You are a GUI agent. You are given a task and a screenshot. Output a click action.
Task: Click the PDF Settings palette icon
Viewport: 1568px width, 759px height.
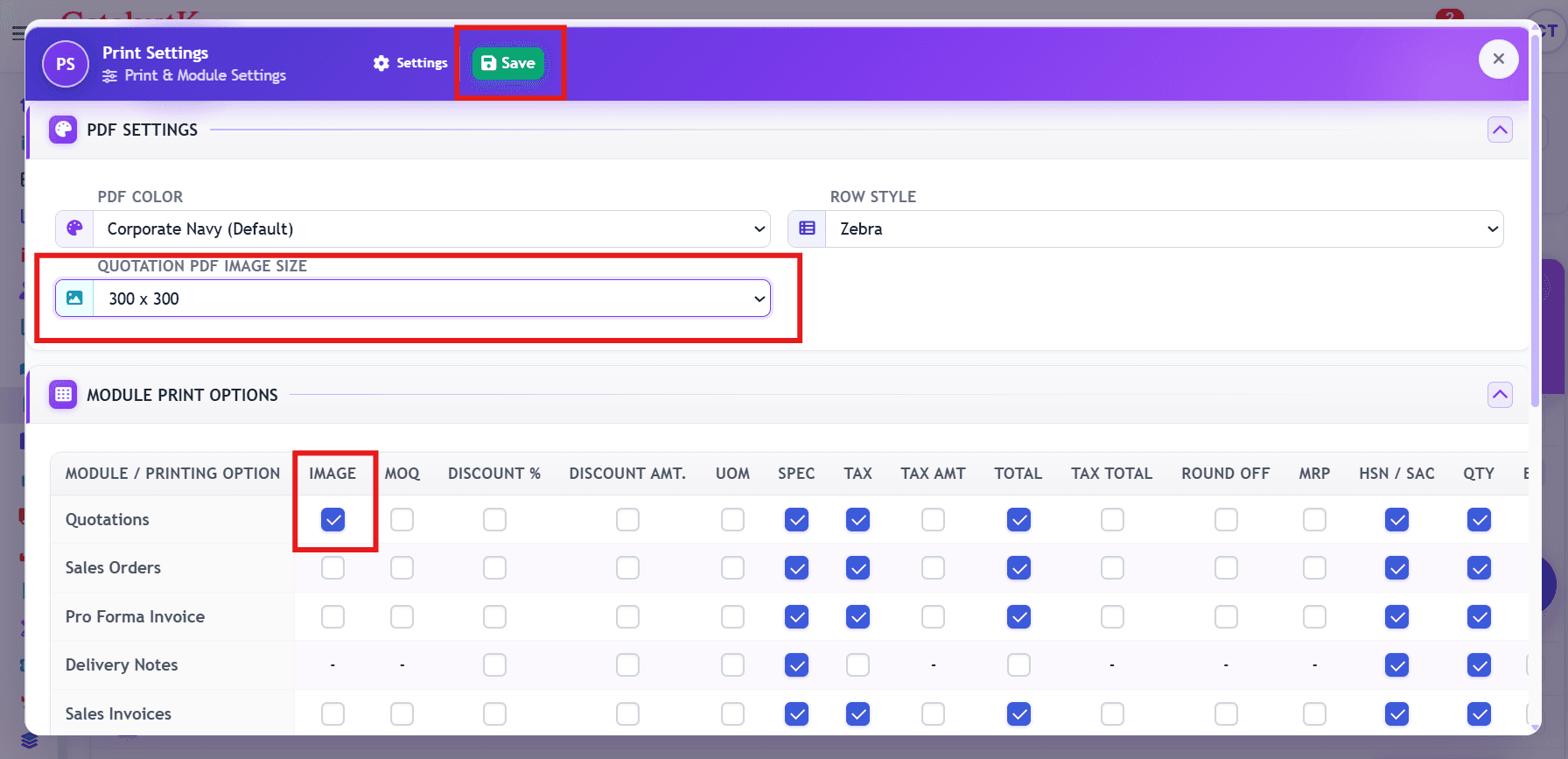(x=63, y=130)
